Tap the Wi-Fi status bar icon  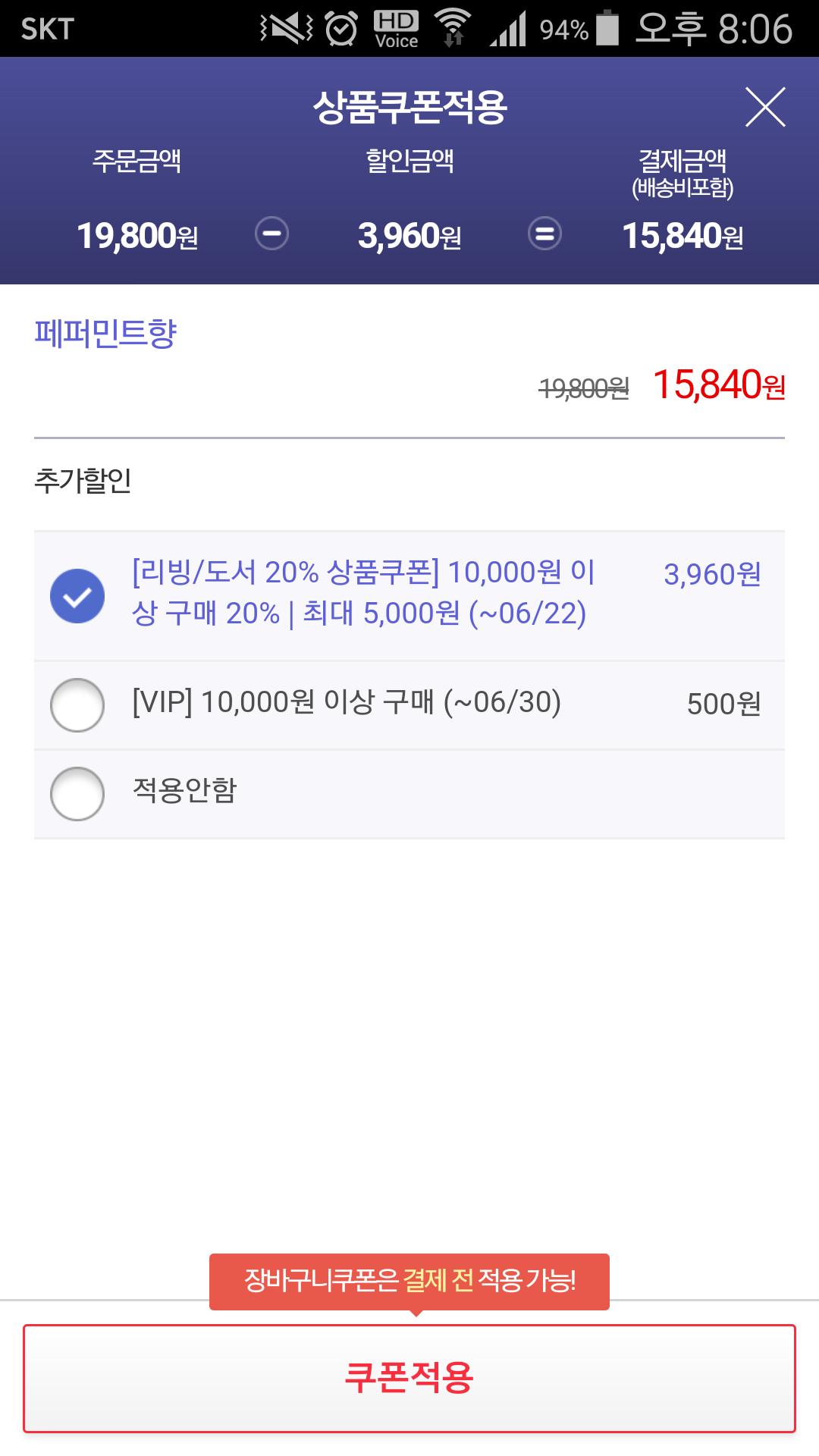click(453, 29)
